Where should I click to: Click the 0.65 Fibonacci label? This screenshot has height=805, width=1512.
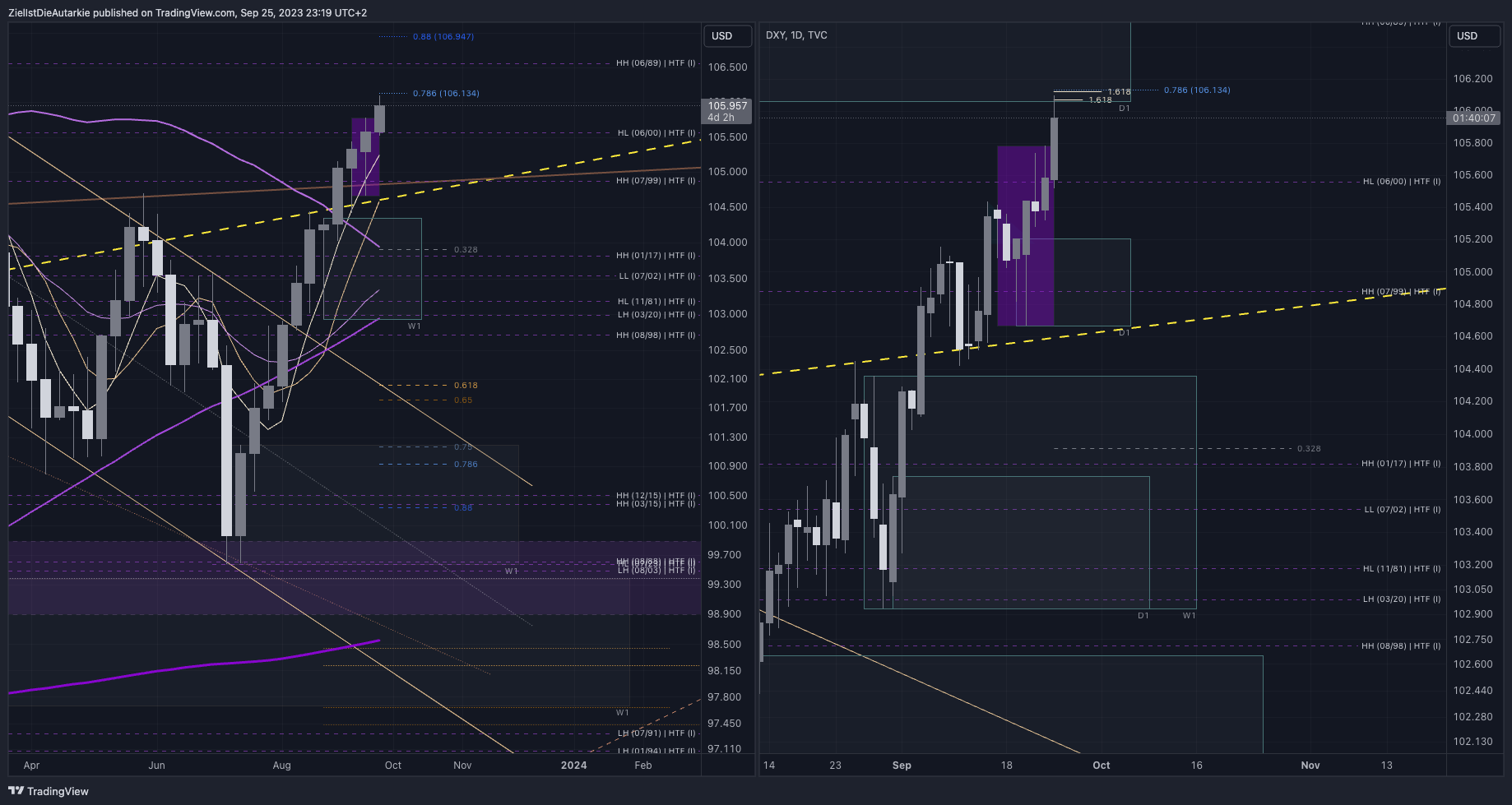(x=463, y=400)
